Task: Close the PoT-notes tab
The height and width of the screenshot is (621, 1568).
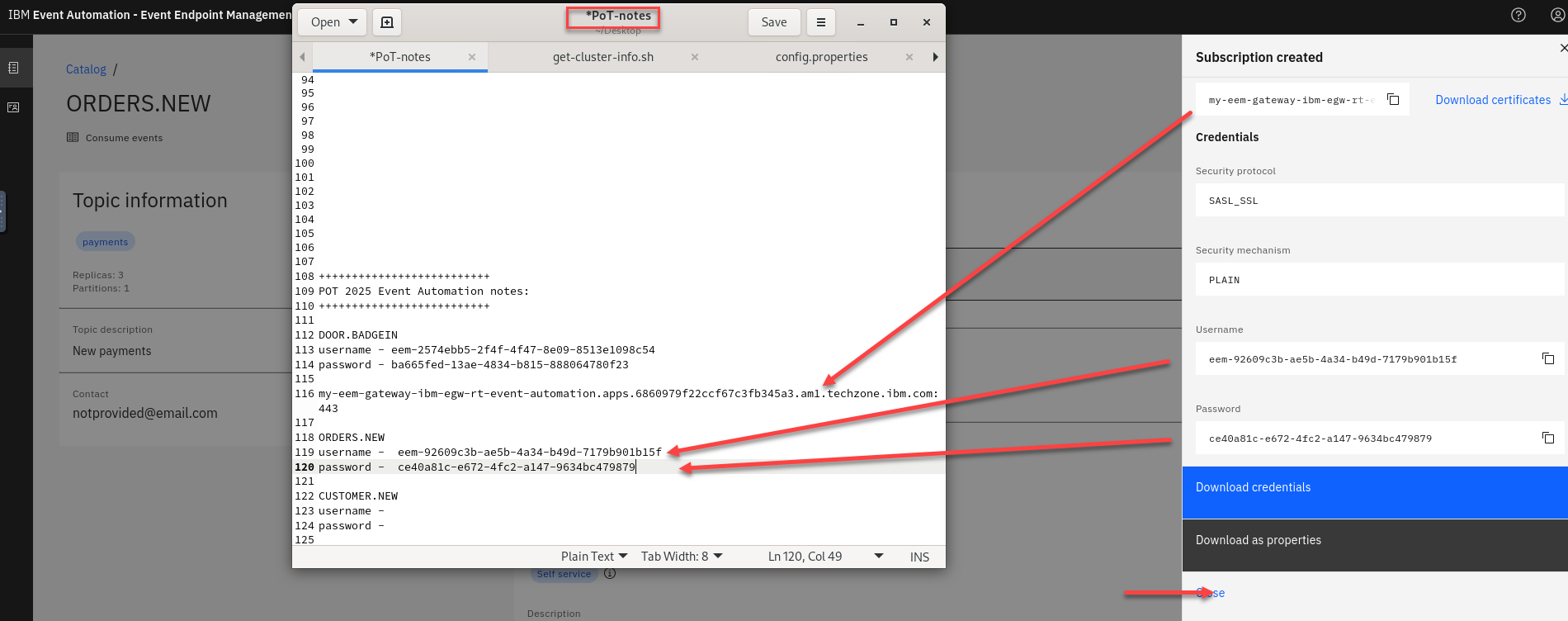Action: pos(472,57)
